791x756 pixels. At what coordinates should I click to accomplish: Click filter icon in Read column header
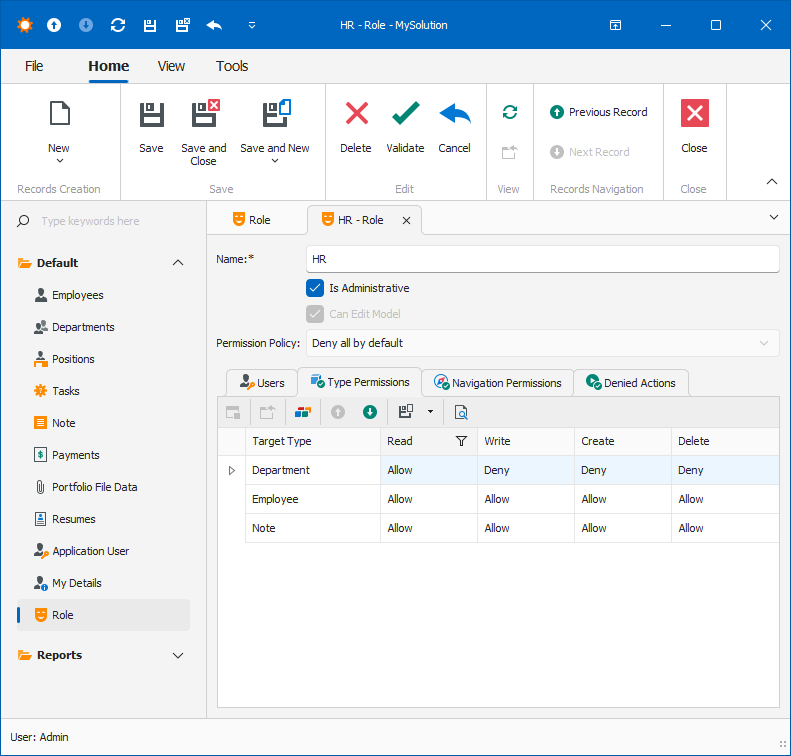pyautogui.click(x=462, y=441)
